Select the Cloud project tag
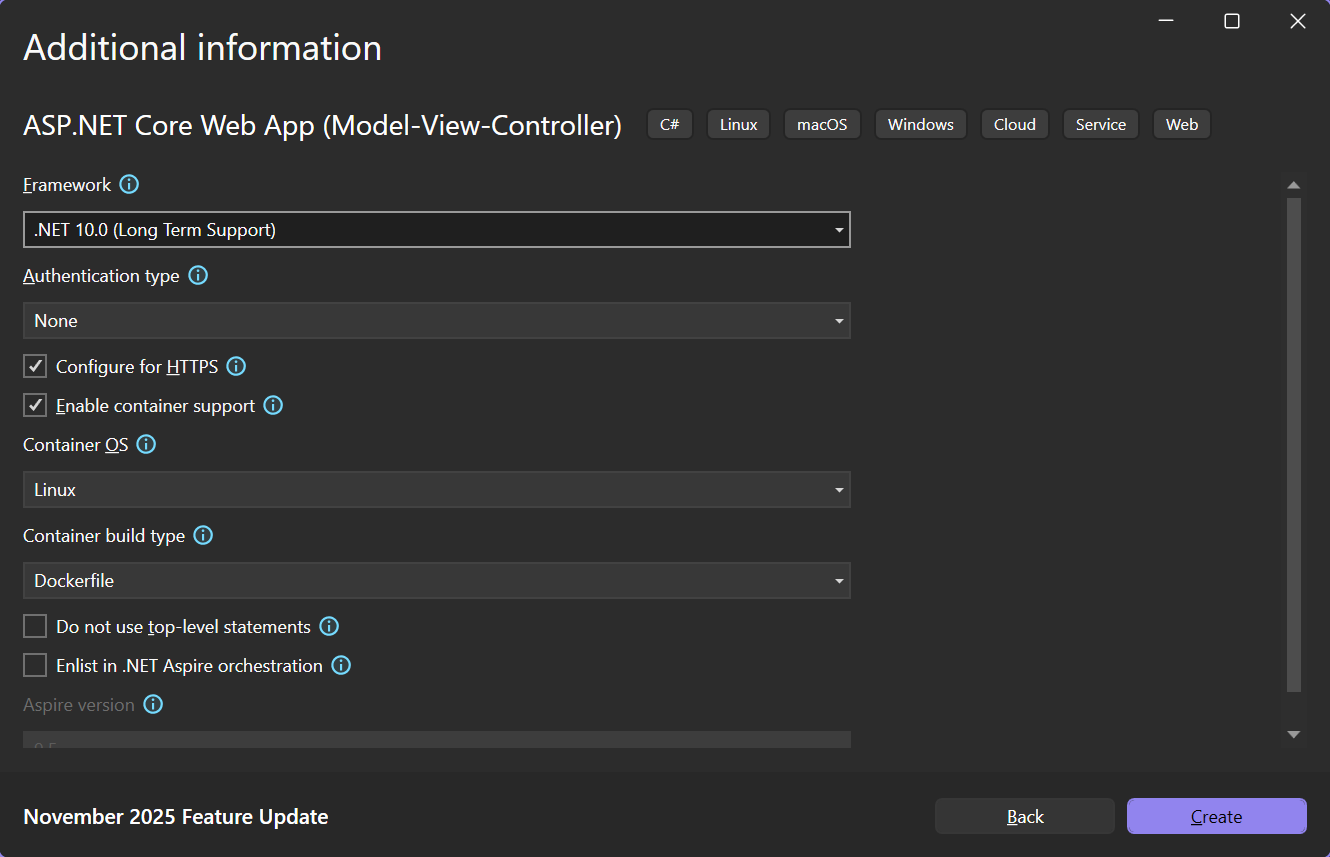The height and width of the screenshot is (857, 1330). tap(1014, 124)
